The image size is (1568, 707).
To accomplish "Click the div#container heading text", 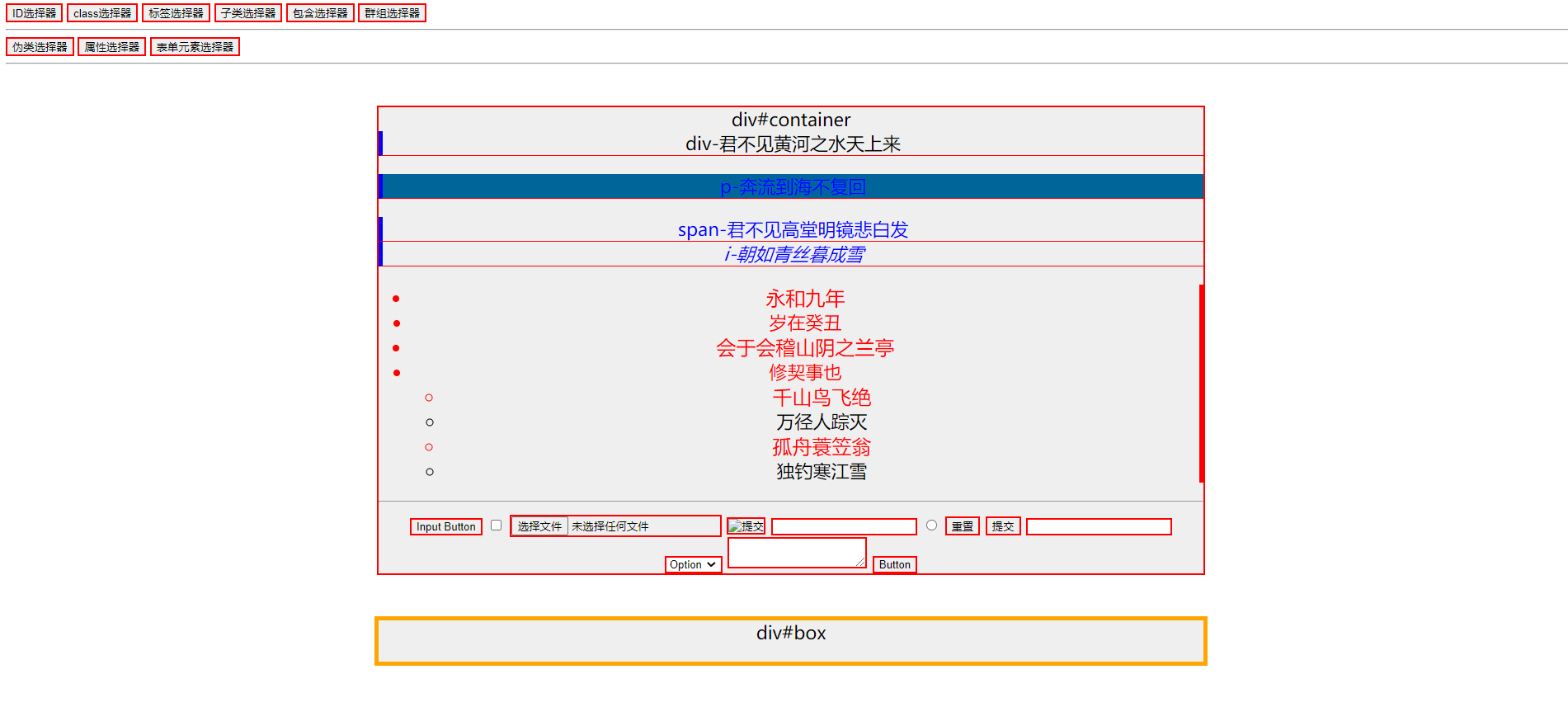I will pos(791,120).
